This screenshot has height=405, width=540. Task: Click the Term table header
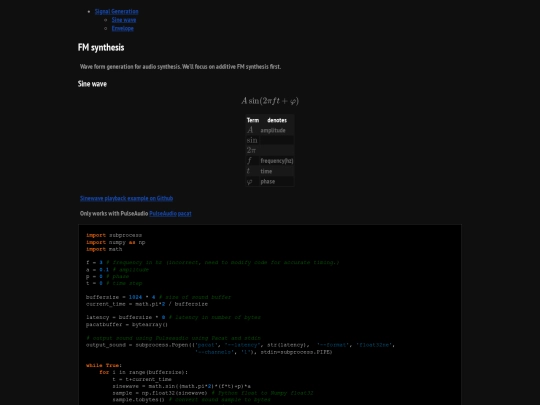(253, 120)
